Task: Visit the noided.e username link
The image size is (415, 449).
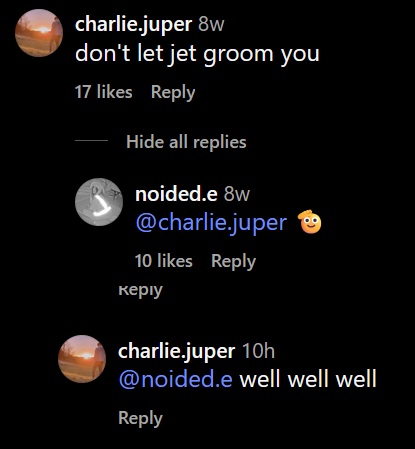Action: [x=176, y=194]
